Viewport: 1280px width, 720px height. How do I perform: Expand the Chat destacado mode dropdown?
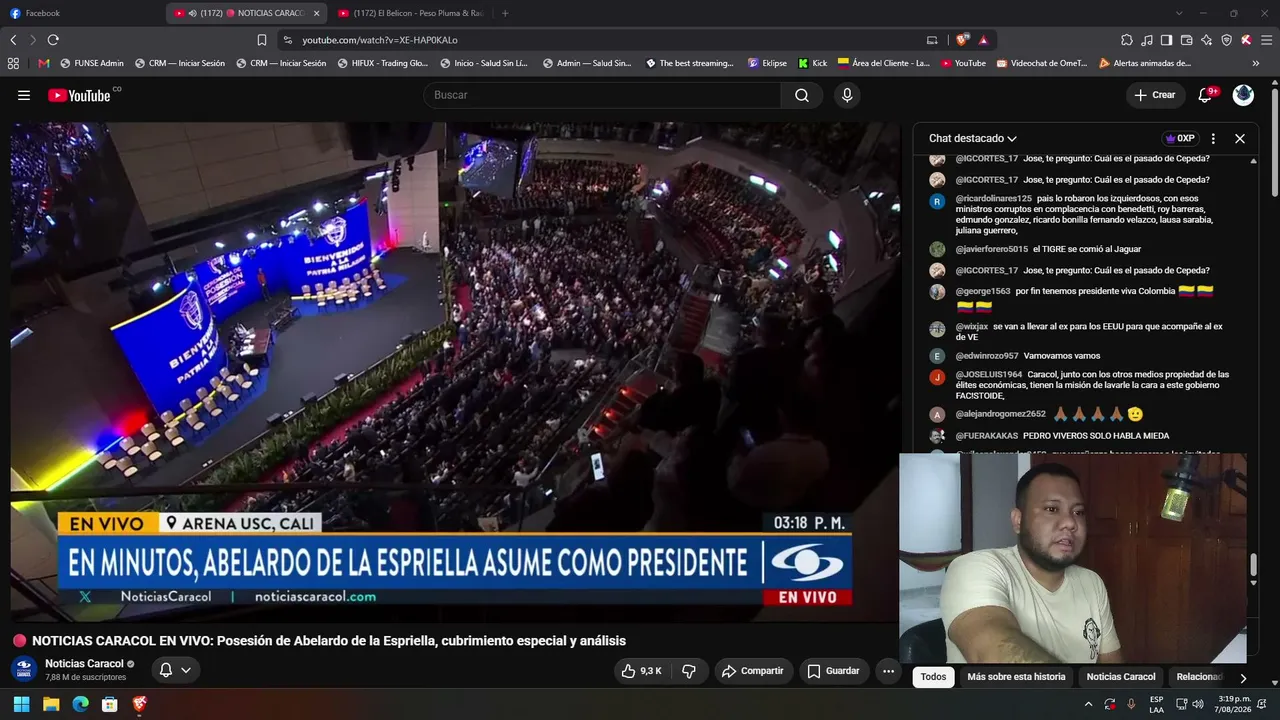coord(973,139)
